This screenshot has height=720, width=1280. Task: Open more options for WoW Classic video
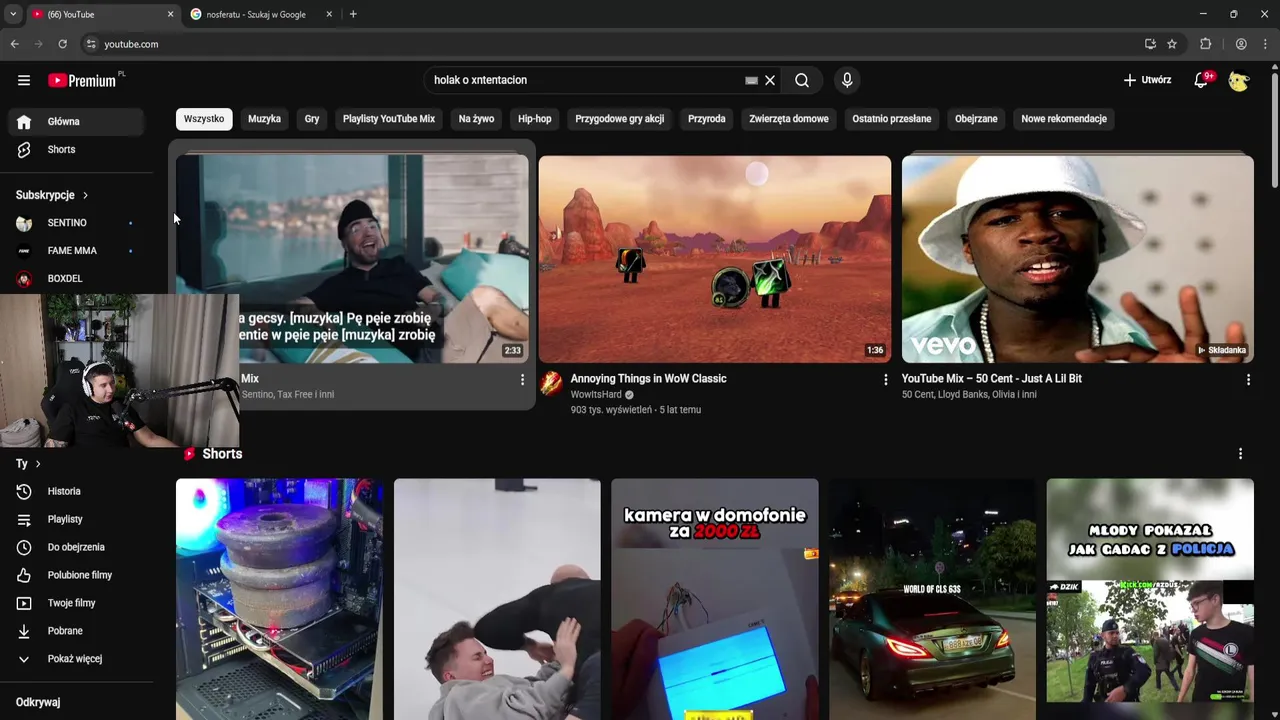[x=885, y=380]
